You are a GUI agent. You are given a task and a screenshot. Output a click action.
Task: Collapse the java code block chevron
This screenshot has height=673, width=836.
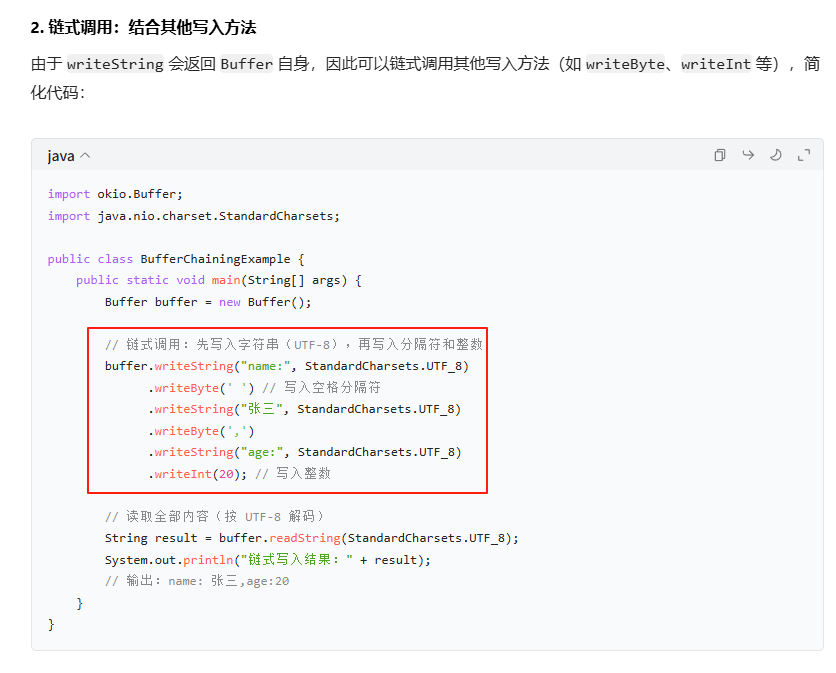click(85, 156)
